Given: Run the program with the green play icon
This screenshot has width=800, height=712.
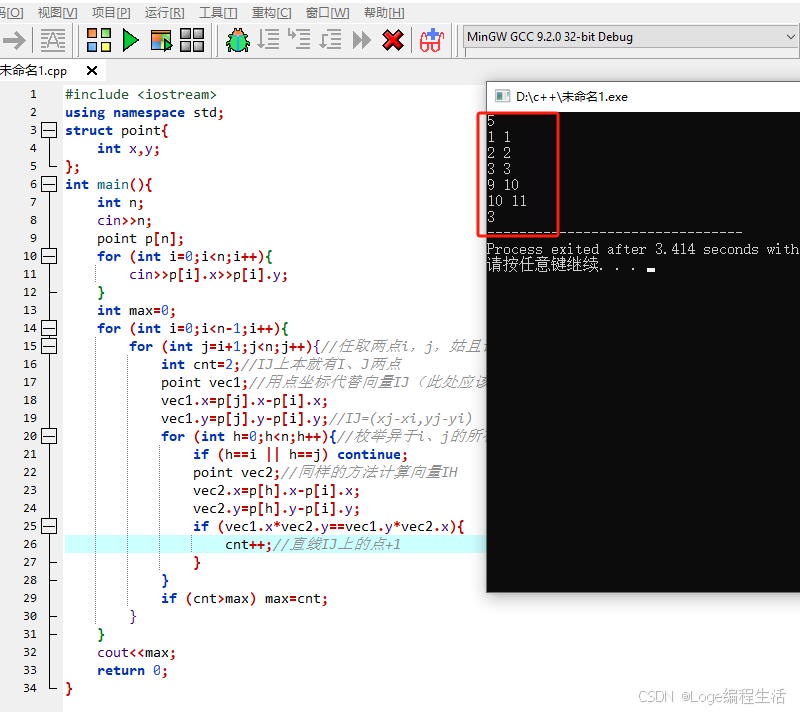Looking at the screenshot, I should click(131, 40).
